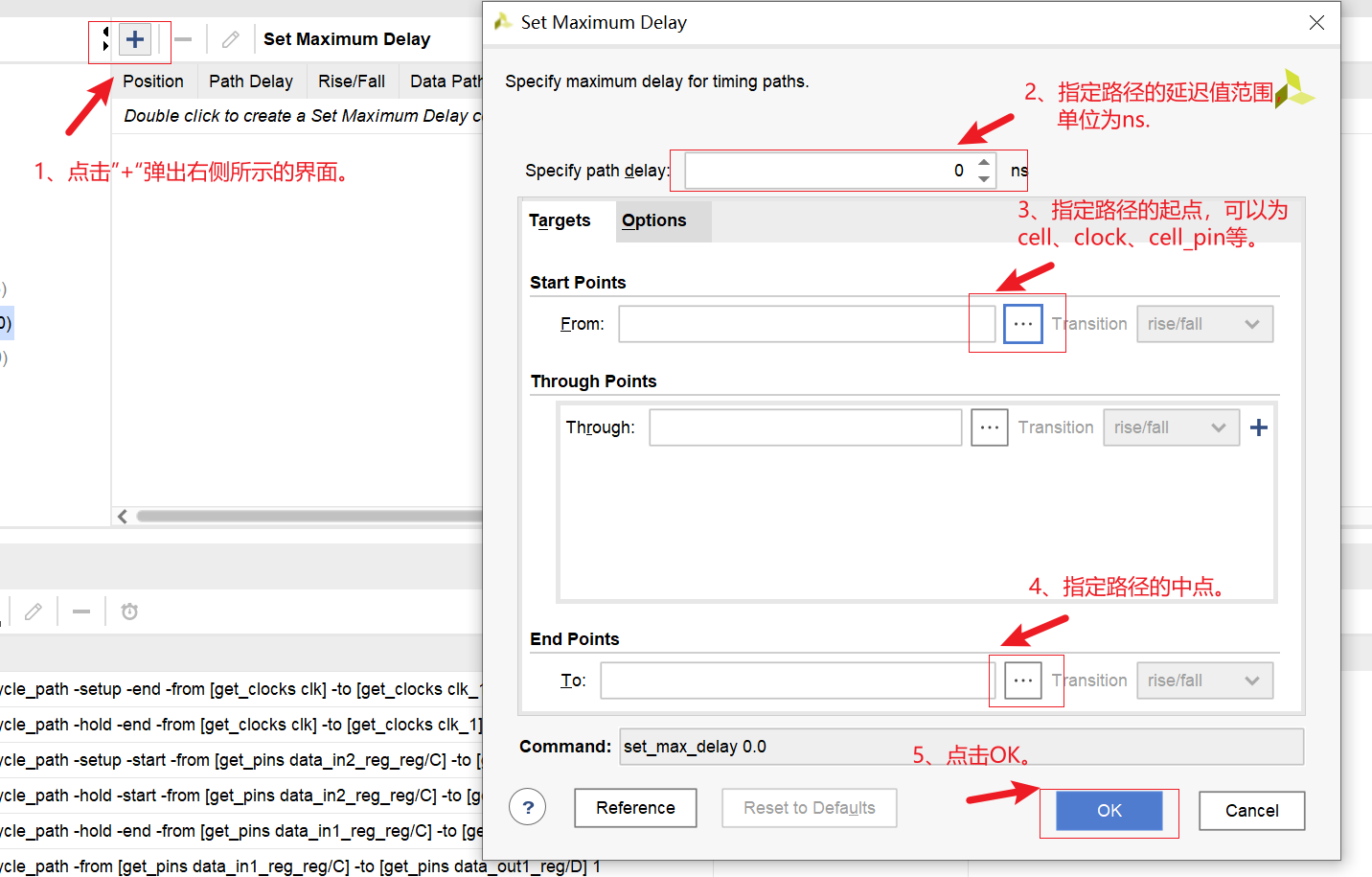1372x877 pixels.
Task: Click the minus remove icon beside plus
Action: 184,39
